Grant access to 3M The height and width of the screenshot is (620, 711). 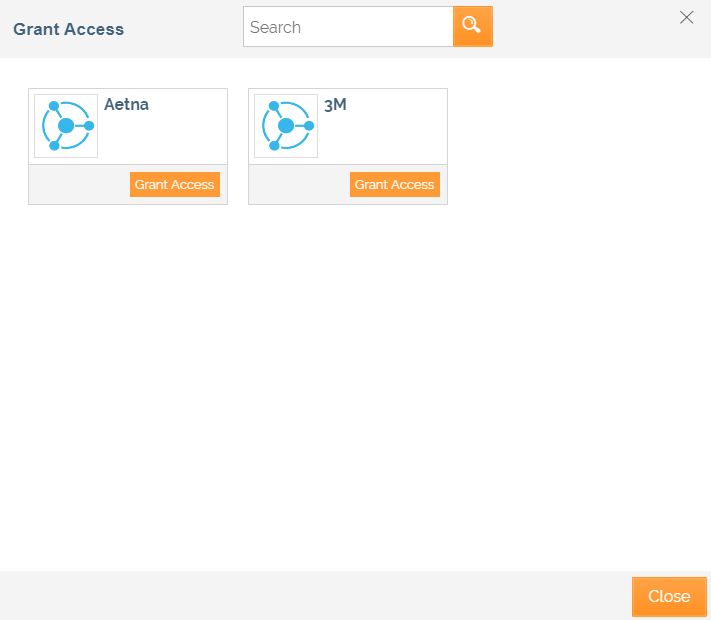click(x=394, y=185)
